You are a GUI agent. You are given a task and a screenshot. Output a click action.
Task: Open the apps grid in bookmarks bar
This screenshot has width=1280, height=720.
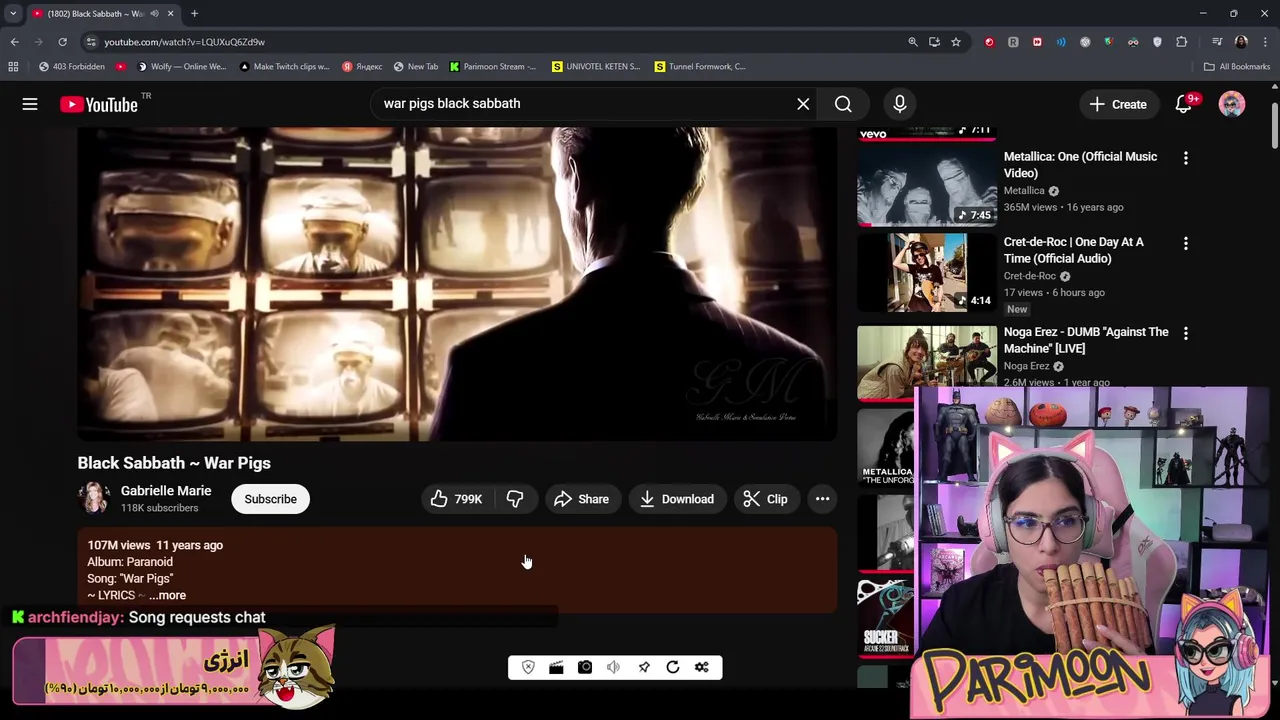[13, 66]
